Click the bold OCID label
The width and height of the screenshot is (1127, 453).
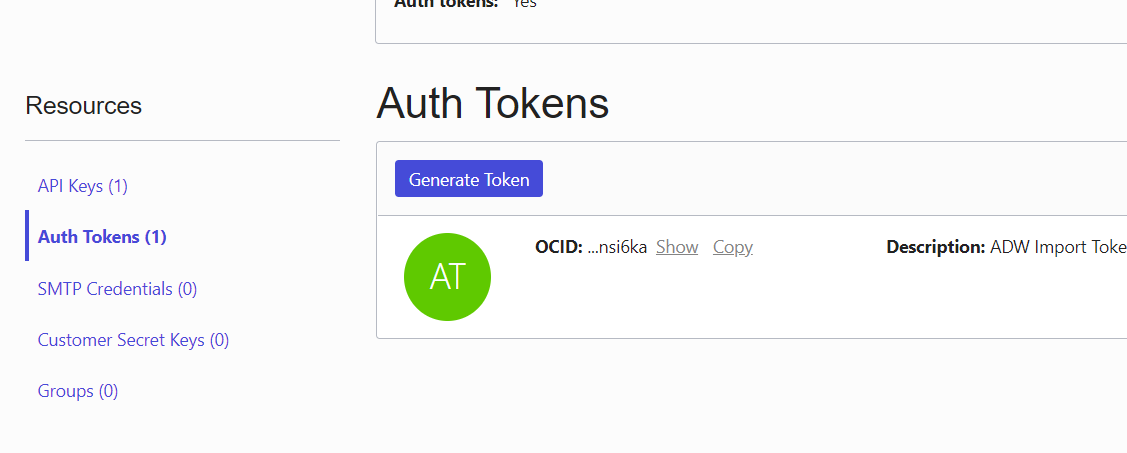pos(558,247)
